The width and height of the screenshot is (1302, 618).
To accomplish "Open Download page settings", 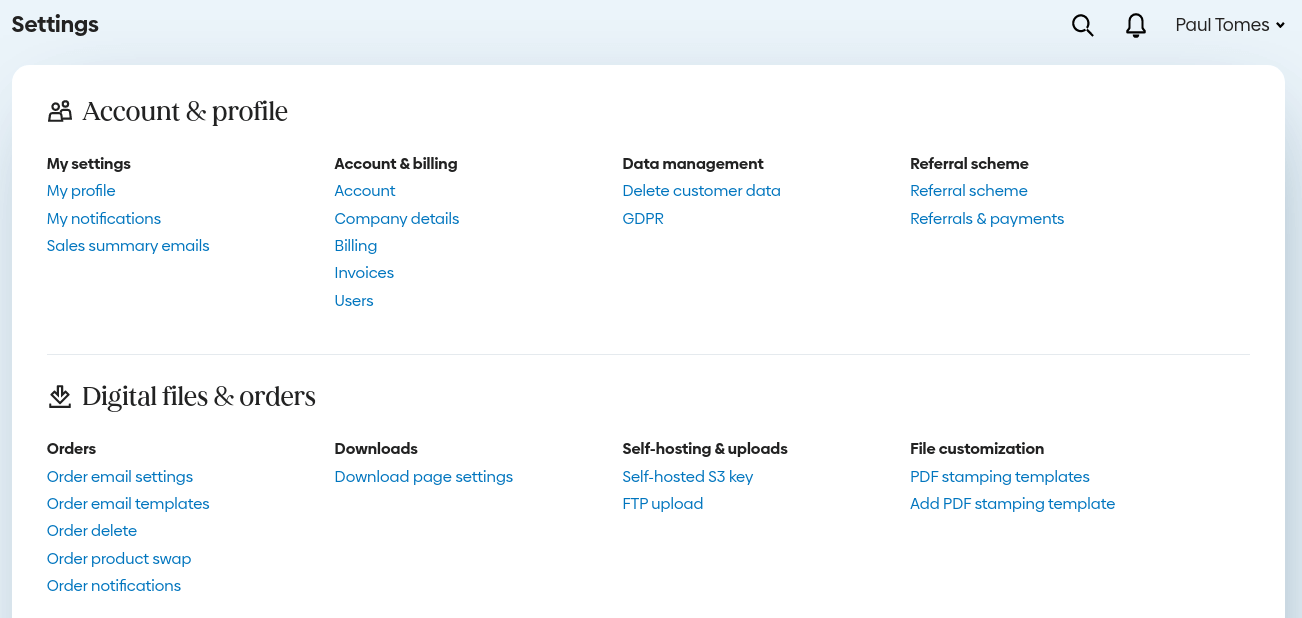I will [x=424, y=477].
